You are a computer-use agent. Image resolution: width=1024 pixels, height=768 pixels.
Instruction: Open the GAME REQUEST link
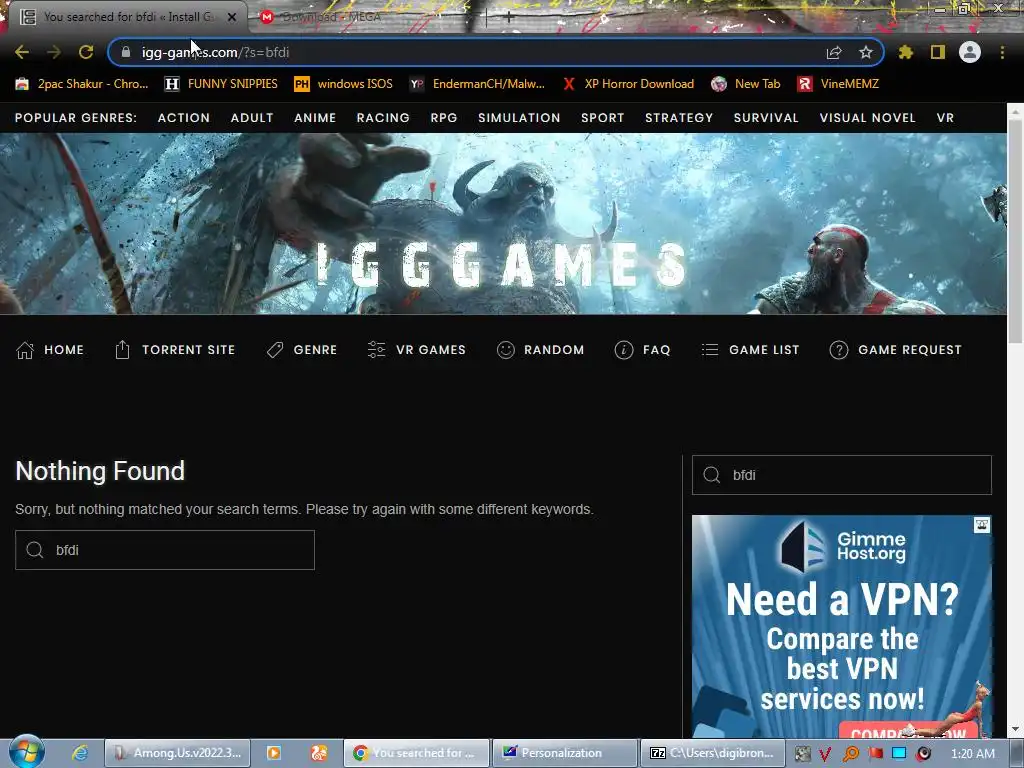pos(910,350)
